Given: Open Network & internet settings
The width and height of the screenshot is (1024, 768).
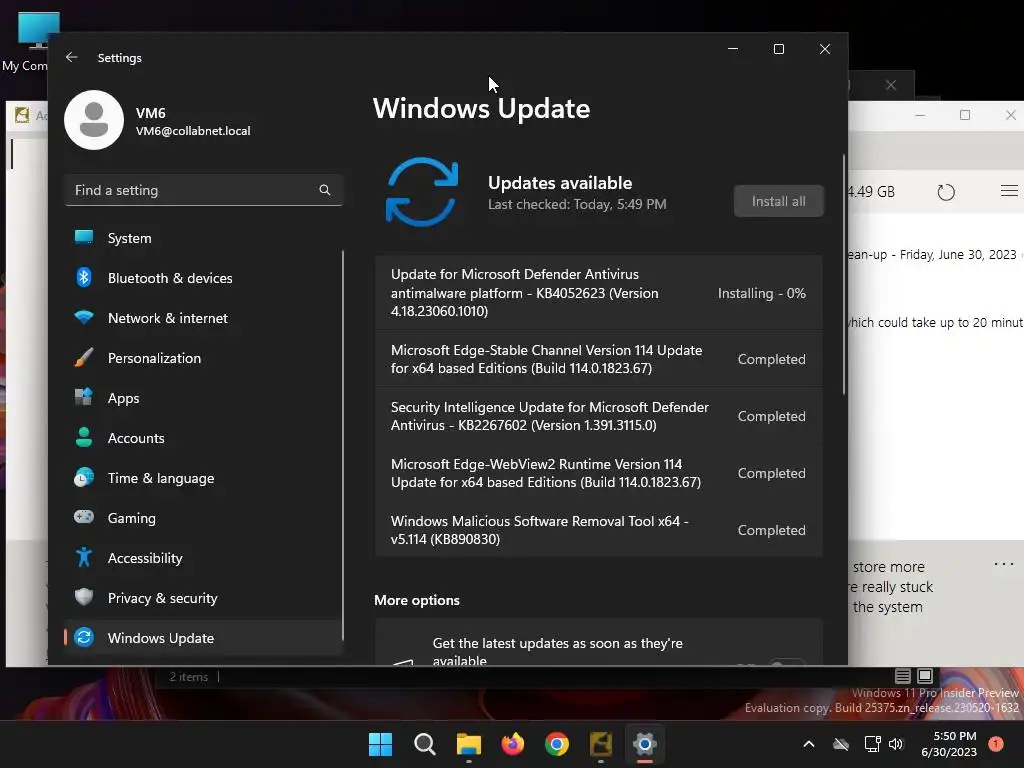Looking at the screenshot, I should [204, 318].
